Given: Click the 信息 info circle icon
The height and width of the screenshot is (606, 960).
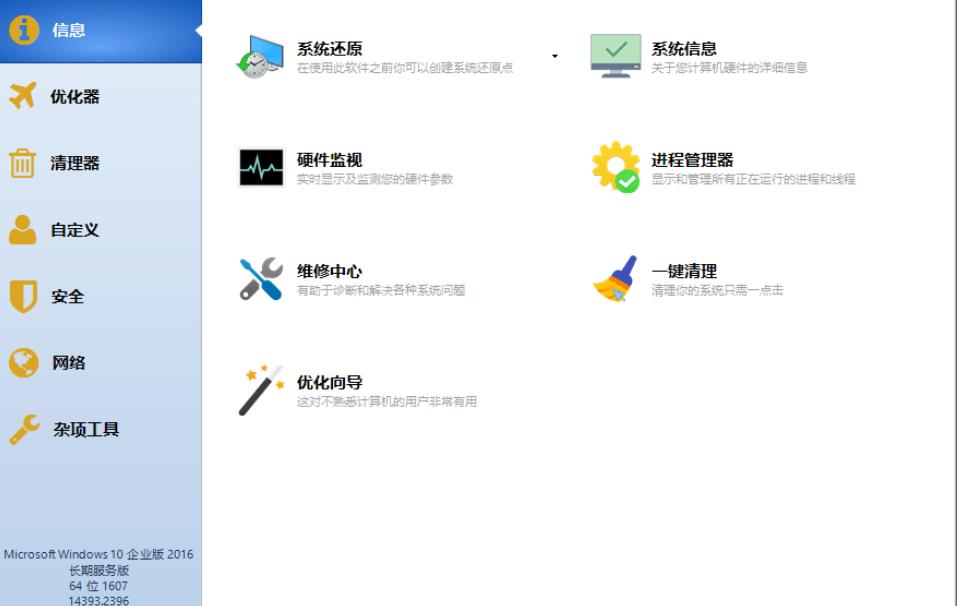Looking at the screenshot, I should [x=22, y=29].
